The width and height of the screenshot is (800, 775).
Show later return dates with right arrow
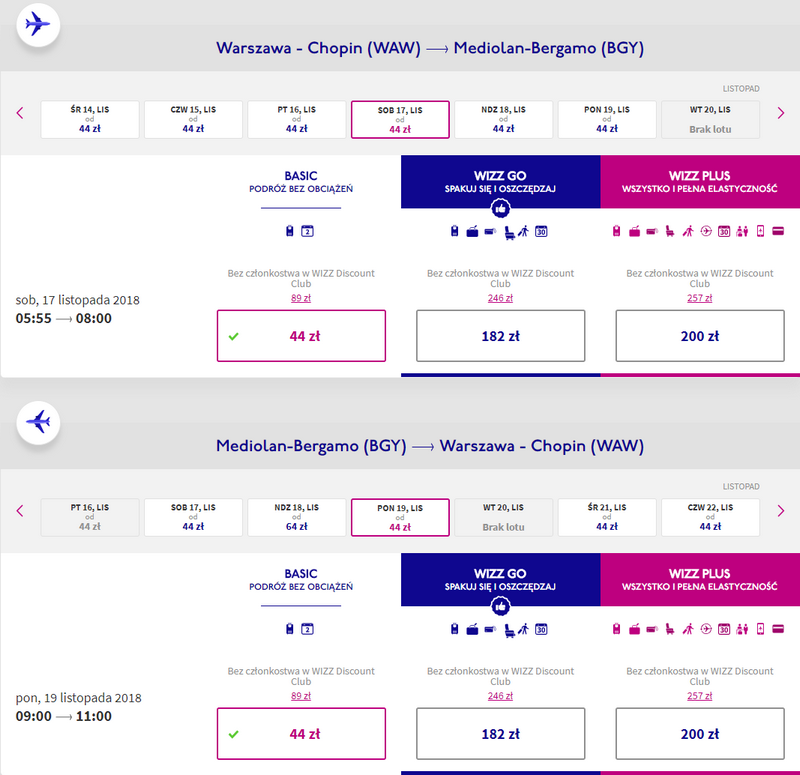(x=781, y=511)
